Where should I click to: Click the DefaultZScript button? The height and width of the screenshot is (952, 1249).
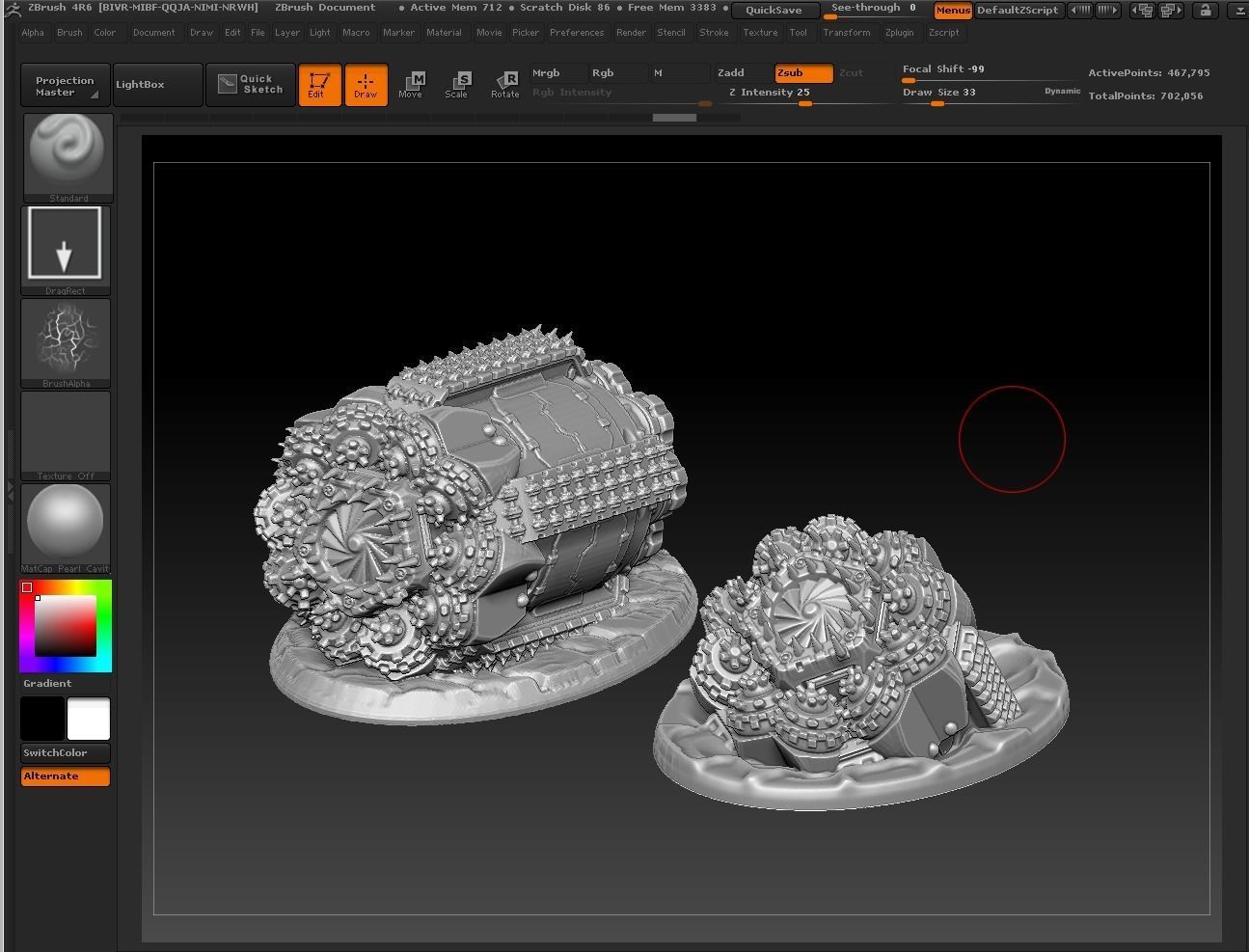(1018, 10)
